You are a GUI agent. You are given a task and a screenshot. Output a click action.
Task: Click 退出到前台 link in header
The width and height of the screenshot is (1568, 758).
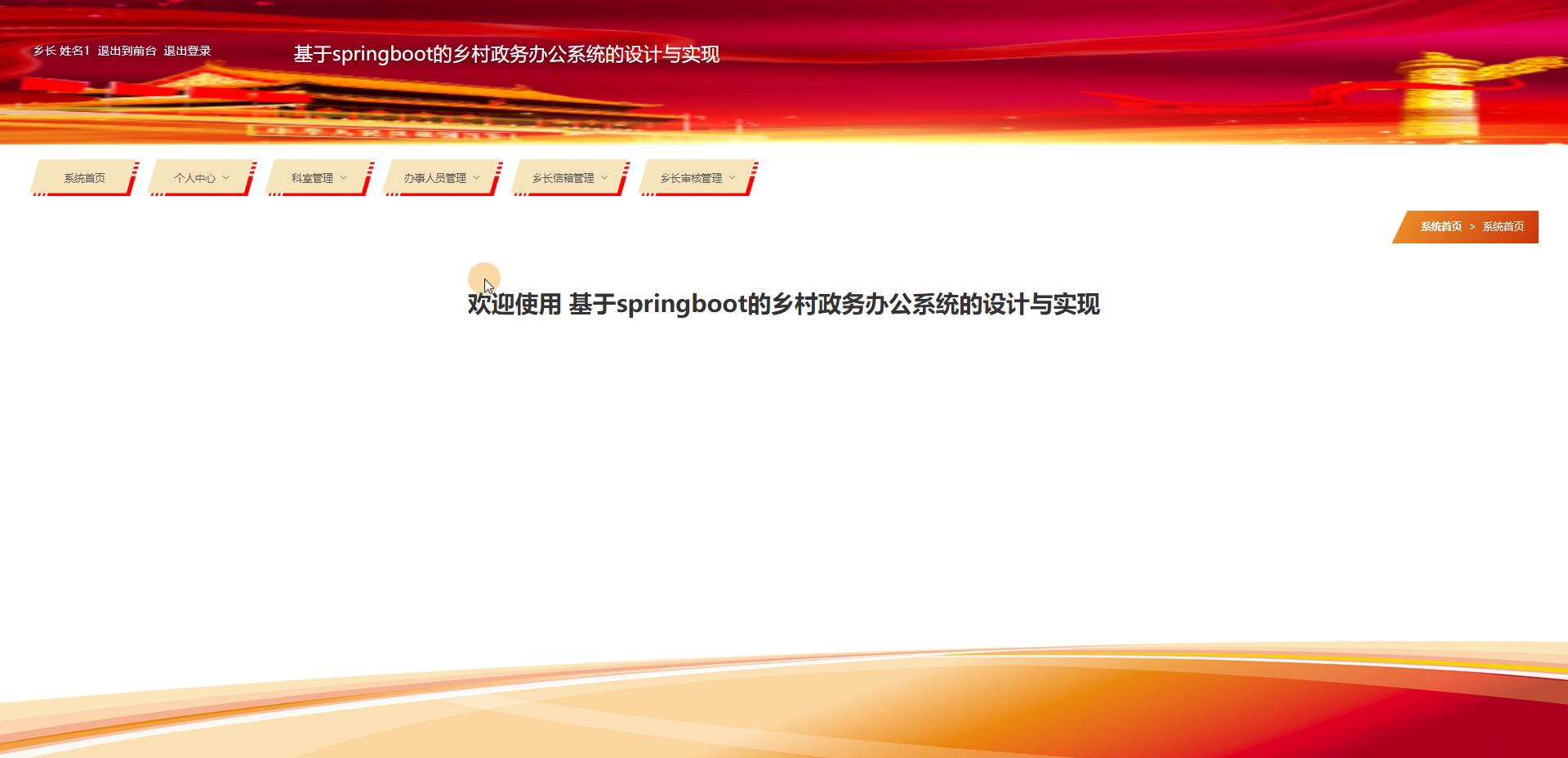click(x=127, y=51)
